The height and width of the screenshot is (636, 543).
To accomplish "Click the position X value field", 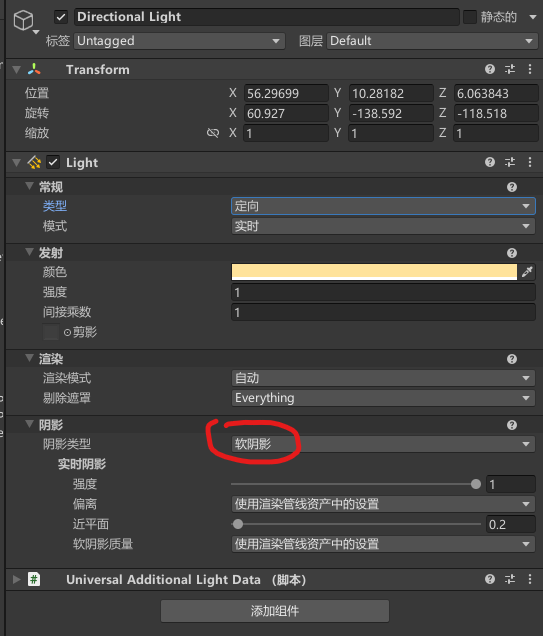I will (x=286, y=93).
